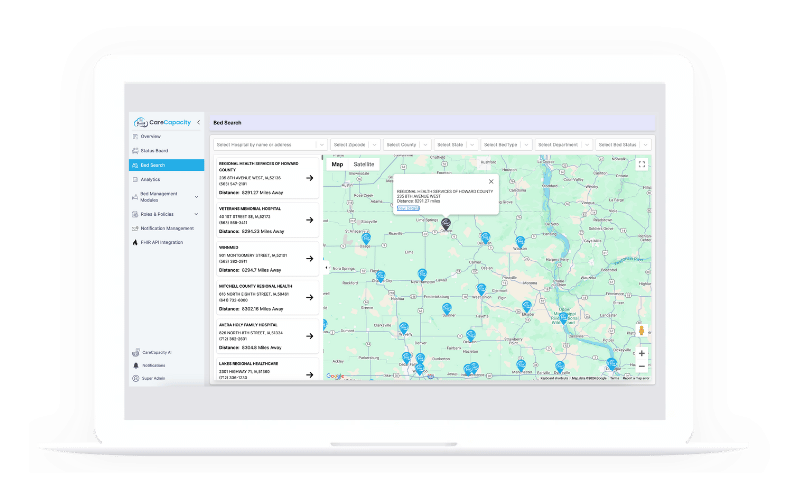Open FHIR API Integration
This screenshot has width=800, height=498.
pyautogui.click(x=160, y=242)
